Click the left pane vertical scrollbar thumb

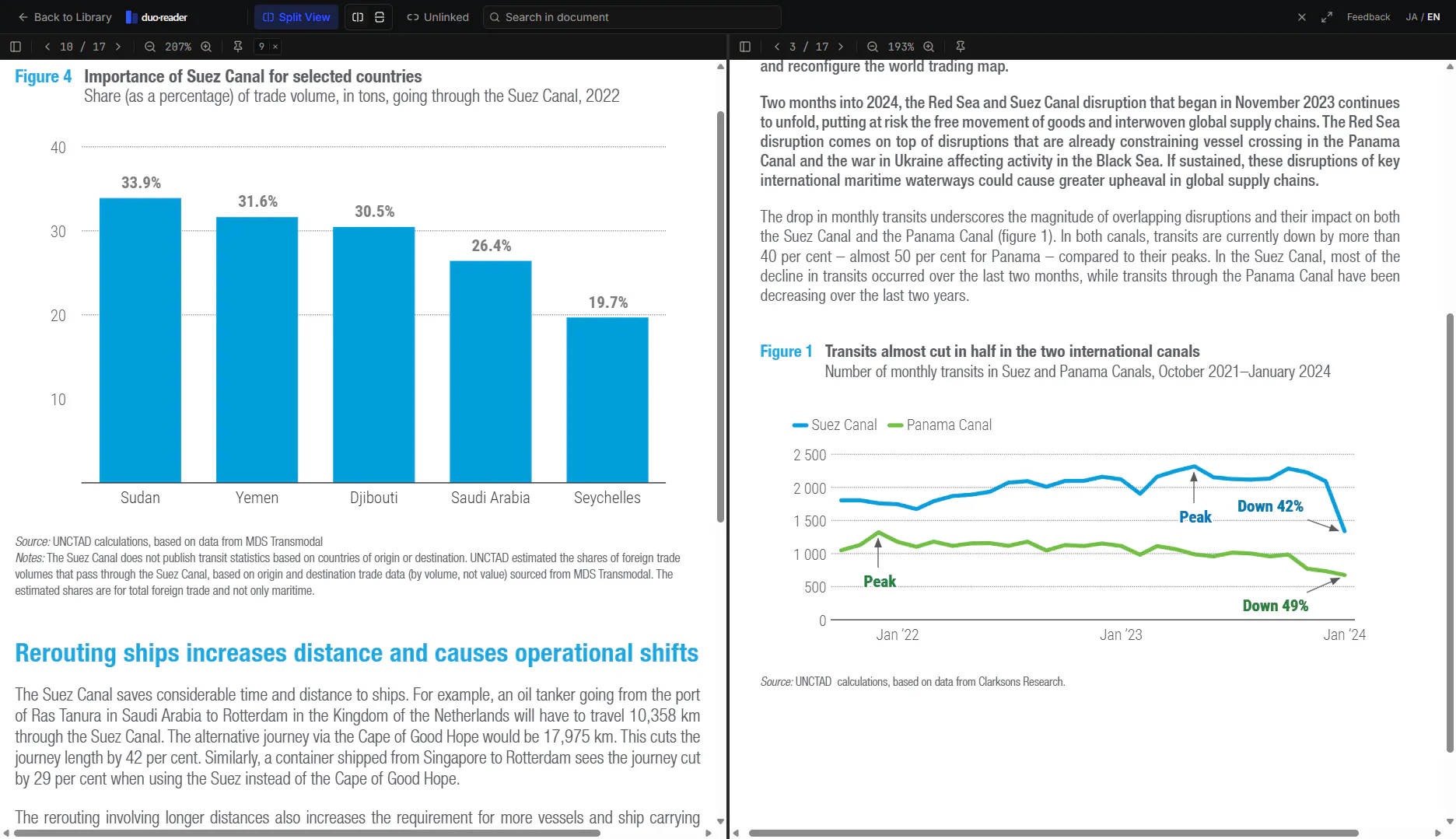[x=720, y=316]
